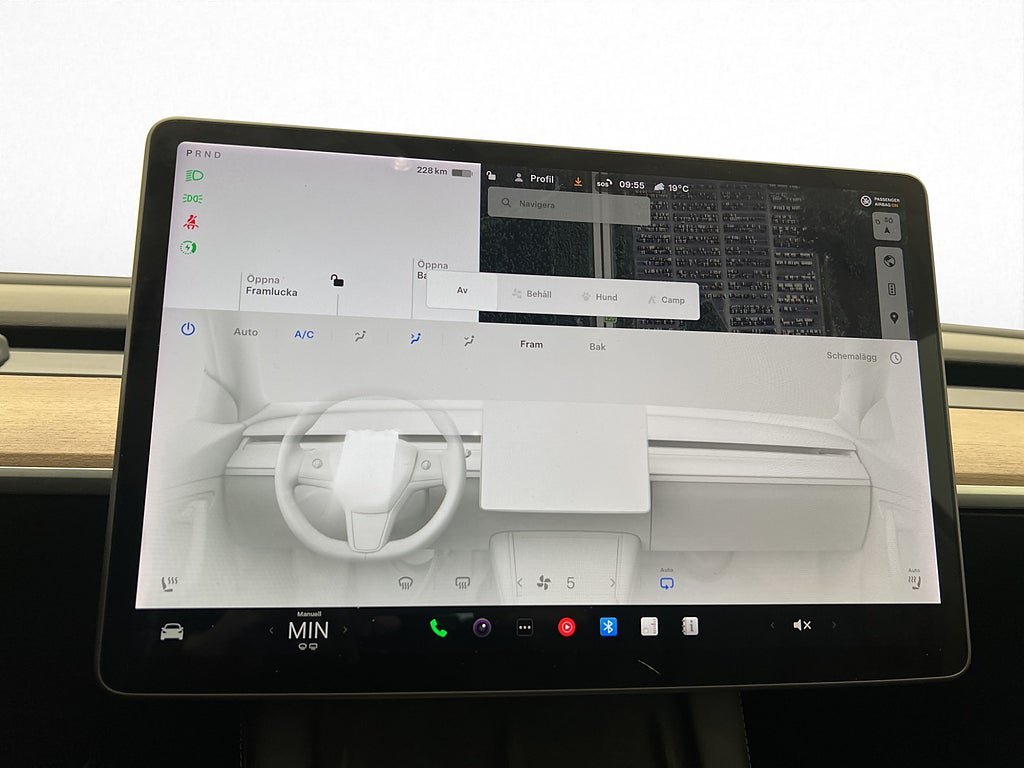Switch to the Bak rear climate tab

tap(597, 346)
